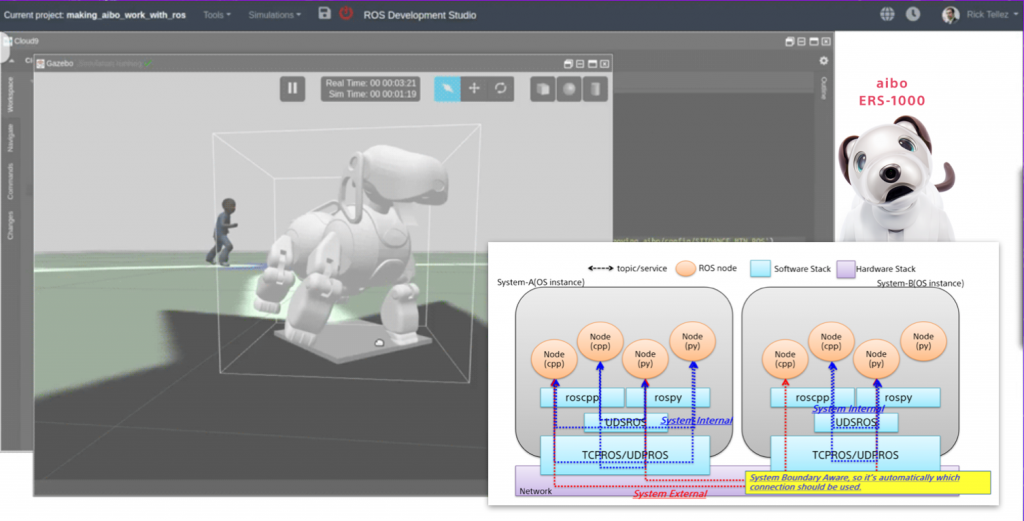Open the Changes side tab
Viewport: 1024px width, 521px height.
(11, 224)
